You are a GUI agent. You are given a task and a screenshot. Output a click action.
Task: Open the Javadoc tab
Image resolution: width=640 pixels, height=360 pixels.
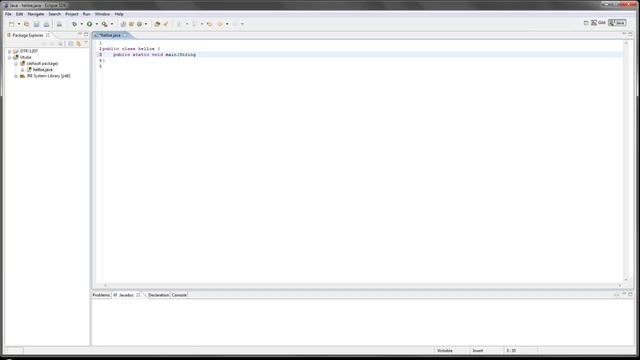(126, 295)
